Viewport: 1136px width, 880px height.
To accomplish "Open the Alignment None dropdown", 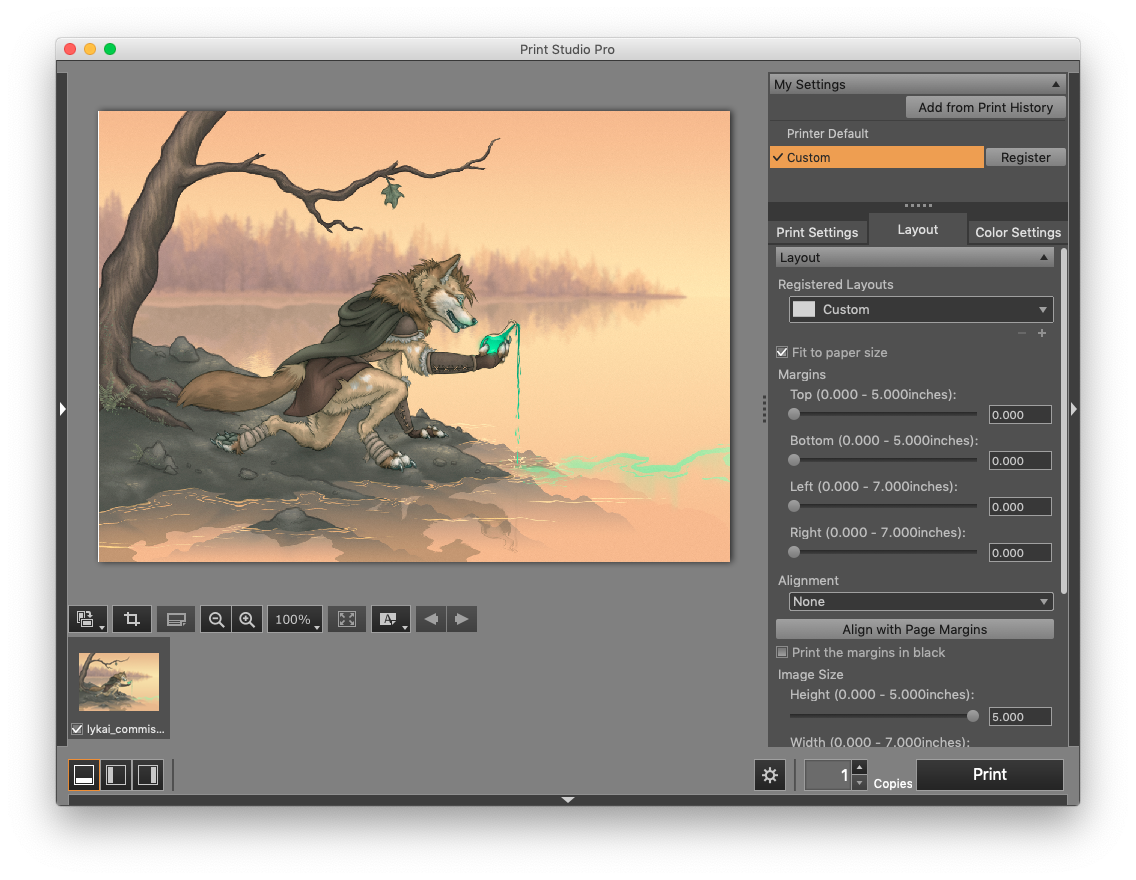I will point(921,601).
